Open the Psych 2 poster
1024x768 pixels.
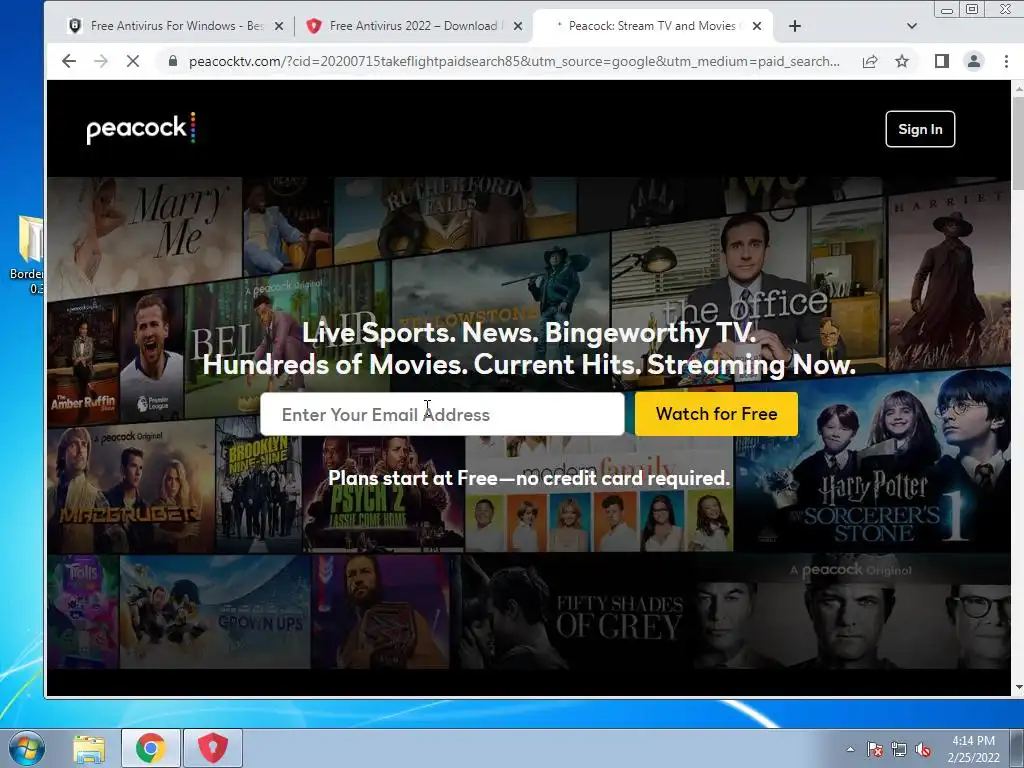(383, 496)
